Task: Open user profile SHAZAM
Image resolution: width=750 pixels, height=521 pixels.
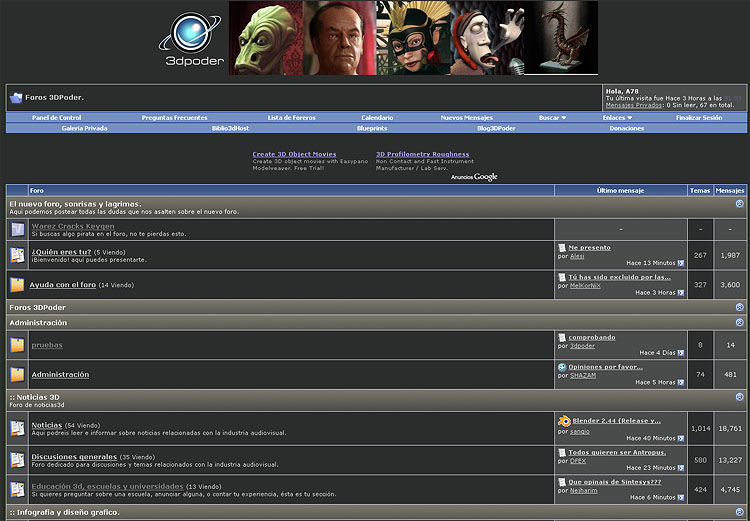Action: (x=583, y=376)
